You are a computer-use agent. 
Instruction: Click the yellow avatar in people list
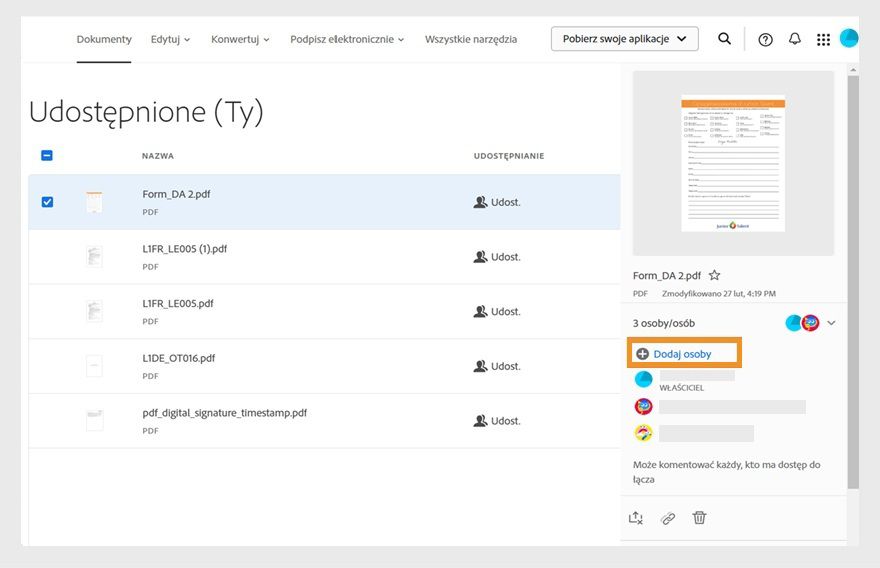coord(643,433)
